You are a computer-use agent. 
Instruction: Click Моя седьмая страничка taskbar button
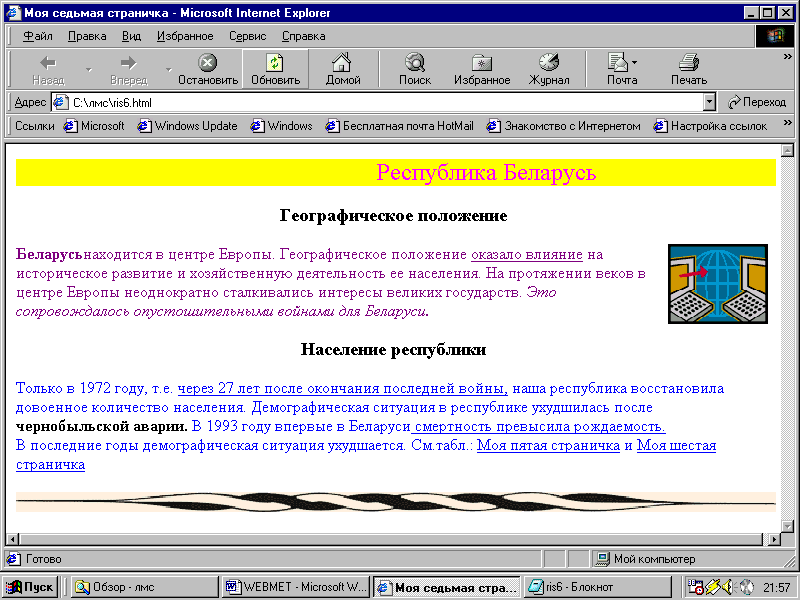point(447,587)
